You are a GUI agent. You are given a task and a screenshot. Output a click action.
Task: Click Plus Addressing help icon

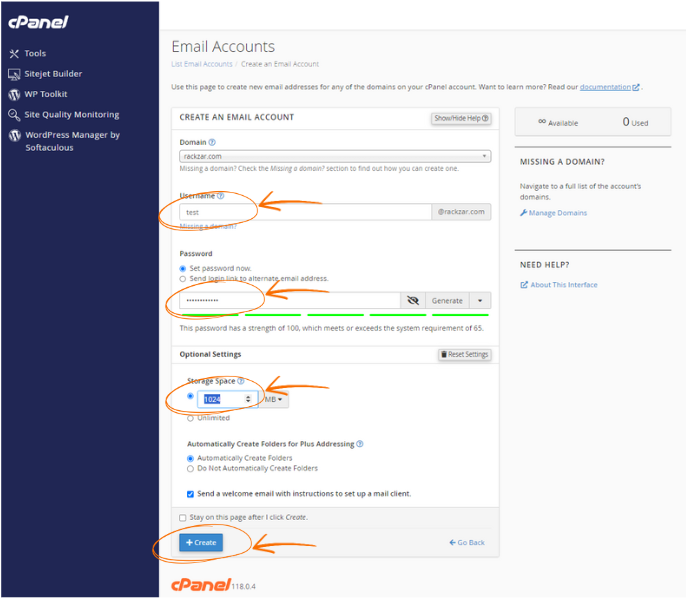click(360, 444)
